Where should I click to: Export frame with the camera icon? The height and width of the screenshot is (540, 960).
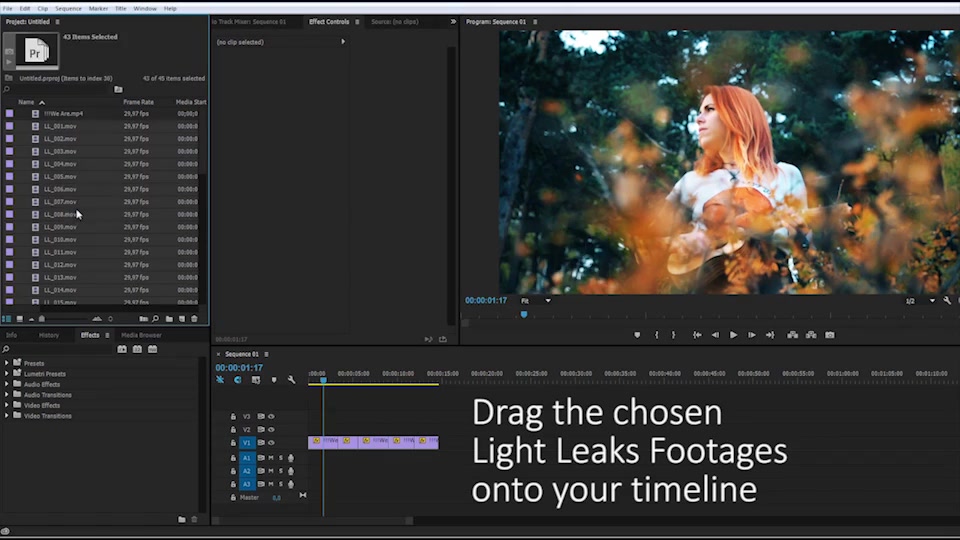[x=830, y=335]
